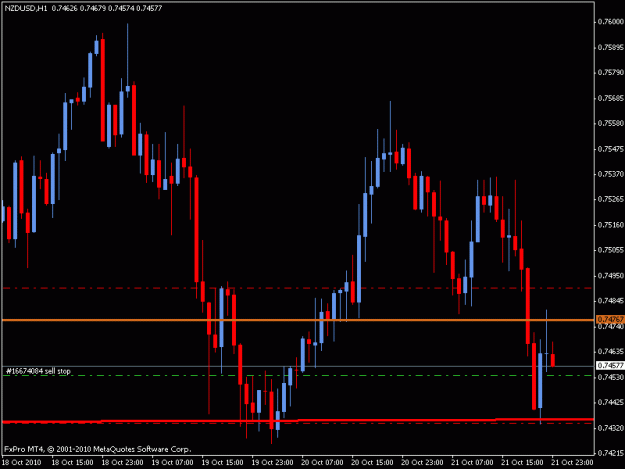Click the 19 Oct 07:00 time label
Viewport: 625px width, 469px height.
(173, 463)
